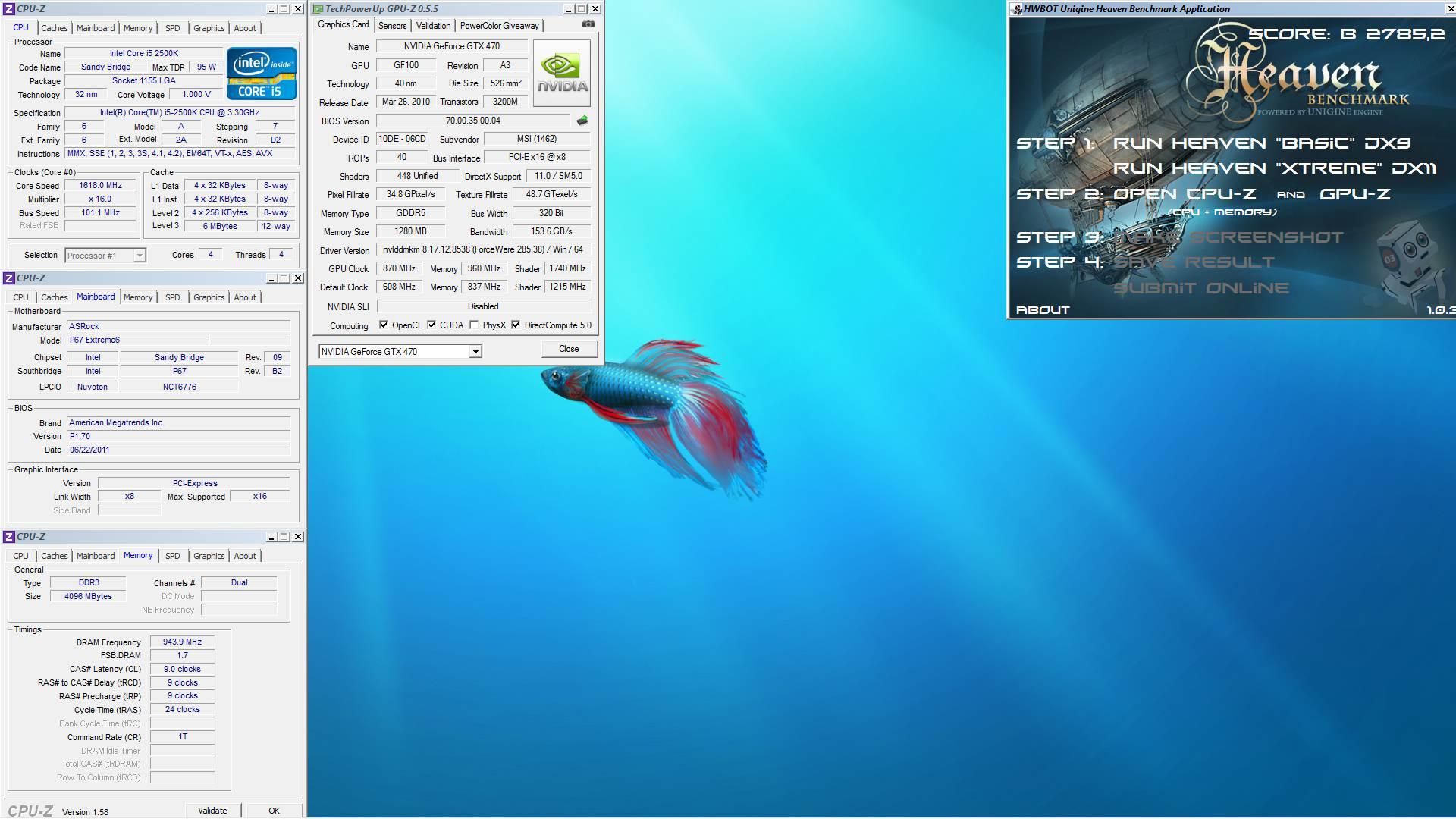Open Graphics tab in Mainboard CPU-Z window
The image size is (1456, 819).
tap(209, 297)
